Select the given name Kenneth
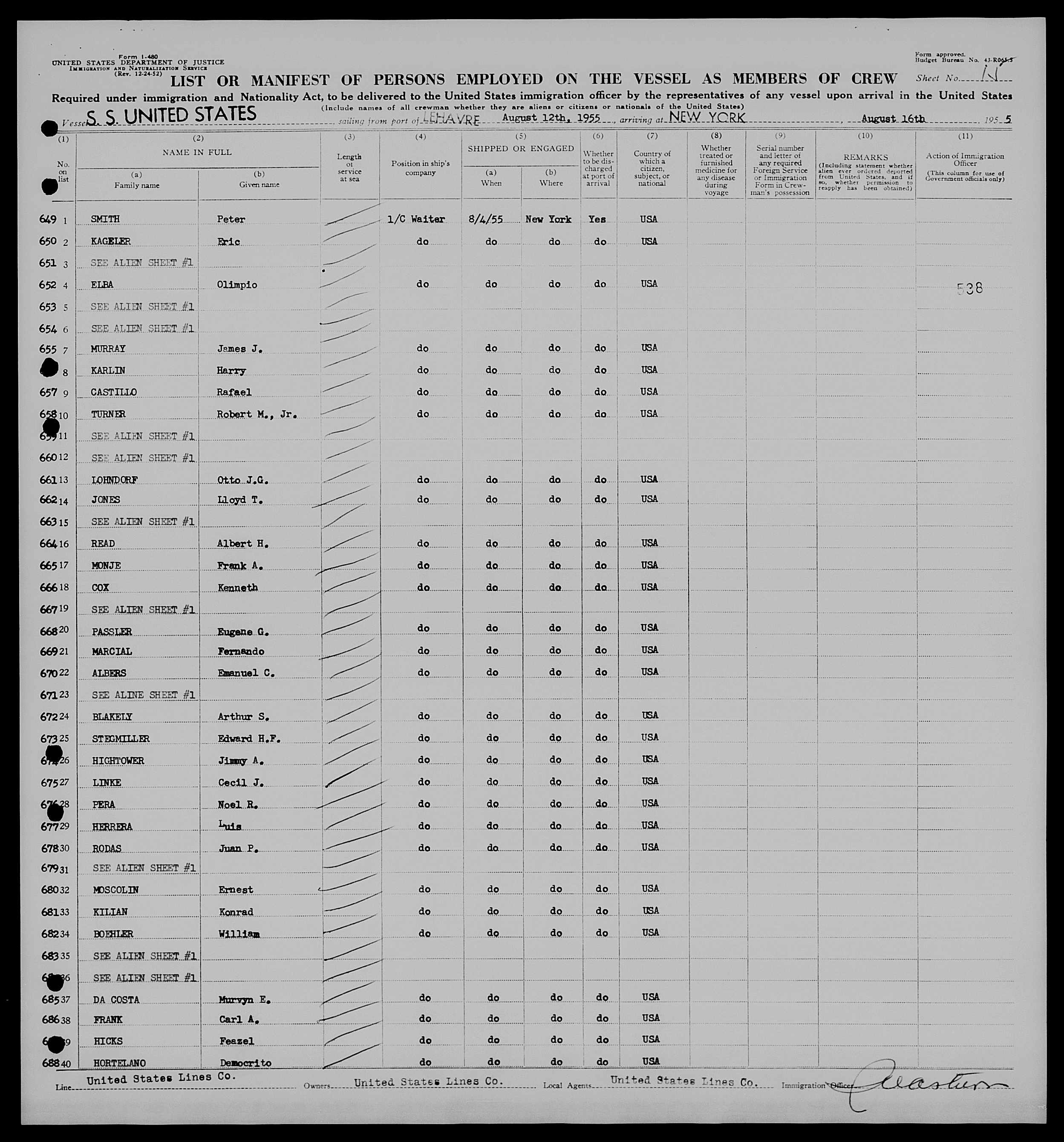Viewport: 1064px width, 1142px height. pyautogui.click(x=237, y=588)
